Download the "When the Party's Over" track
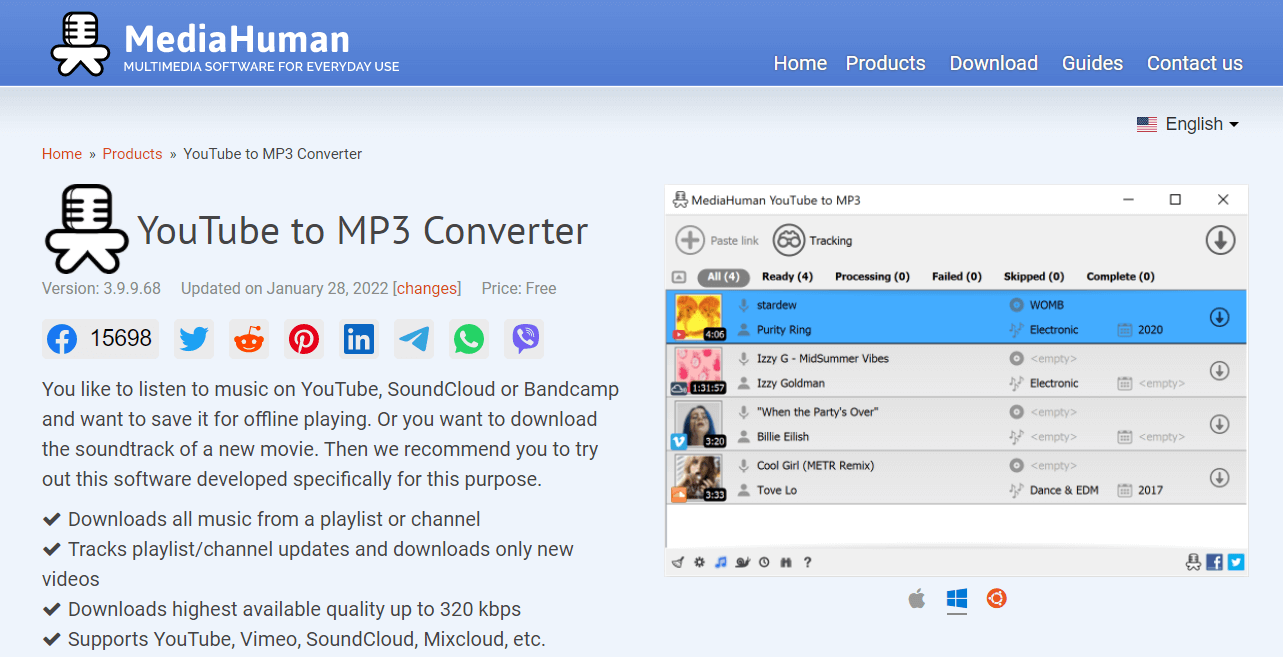The image size is (1283, 657). (1219, 424)
